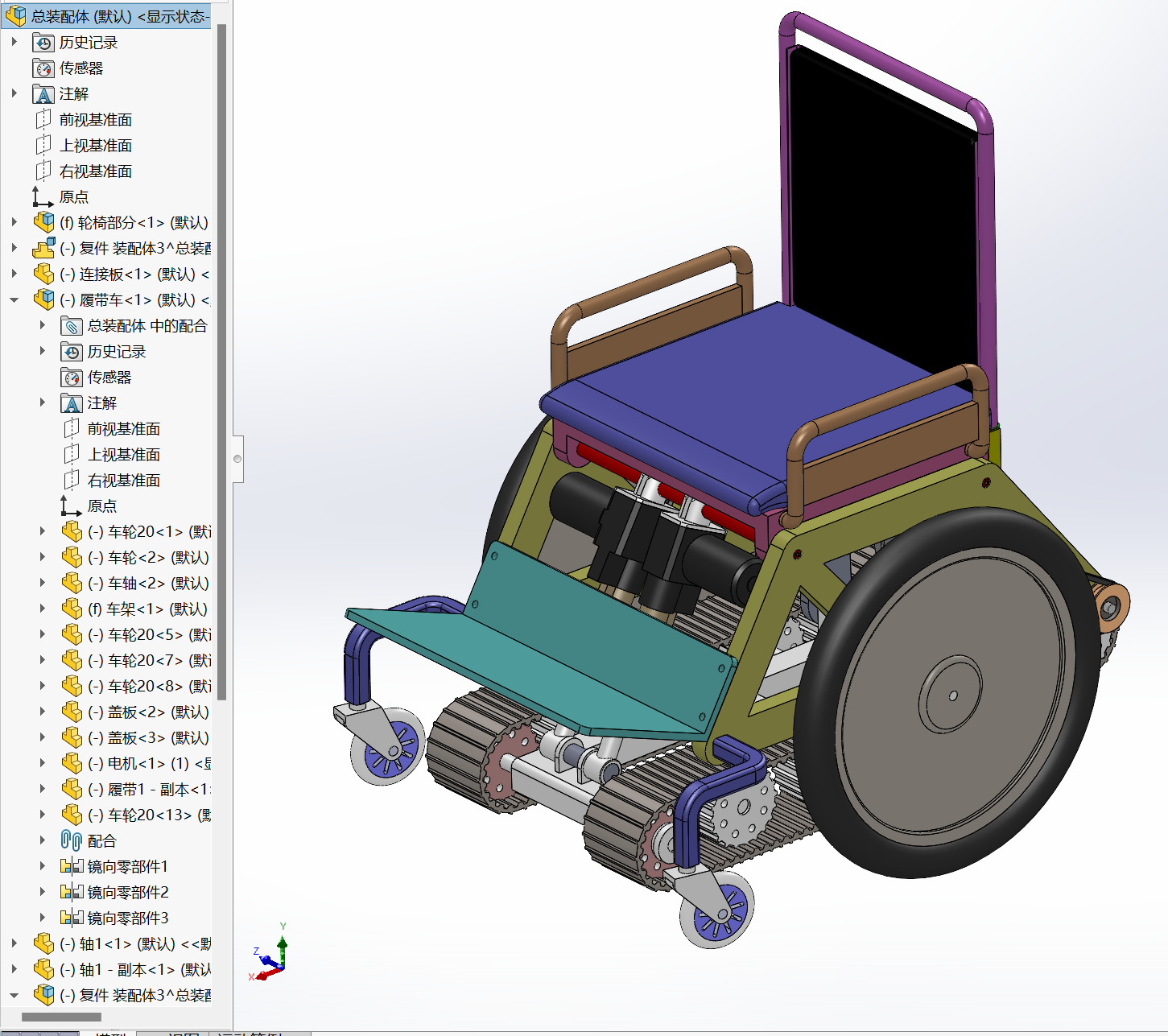The height and width of the screenshot is (1036, 1168).
Task: Click the root 总装配体 assembly icon
Action: tap(16, 16)
